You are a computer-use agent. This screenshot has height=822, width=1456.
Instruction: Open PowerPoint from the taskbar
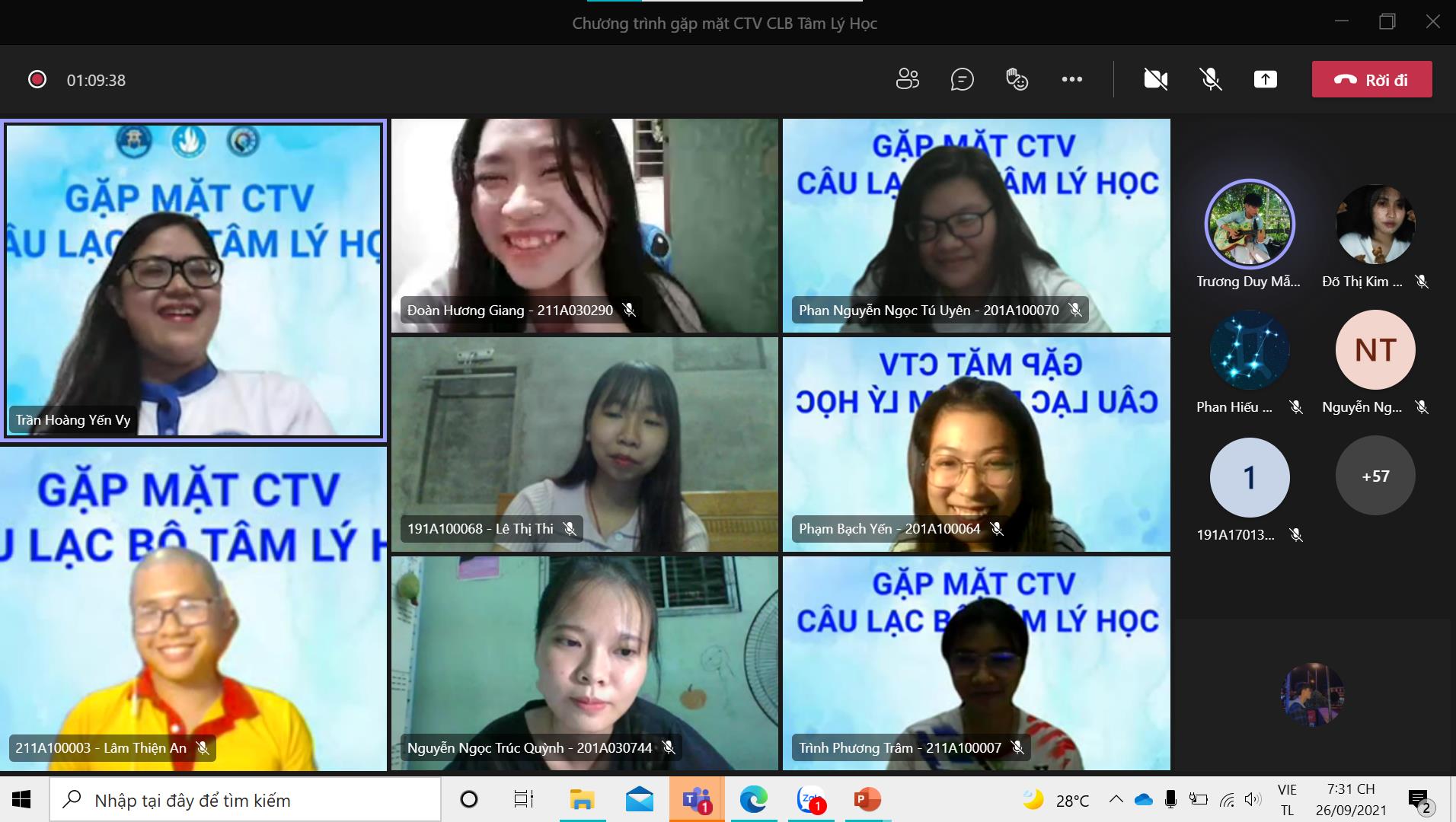[x=867, y=800]
